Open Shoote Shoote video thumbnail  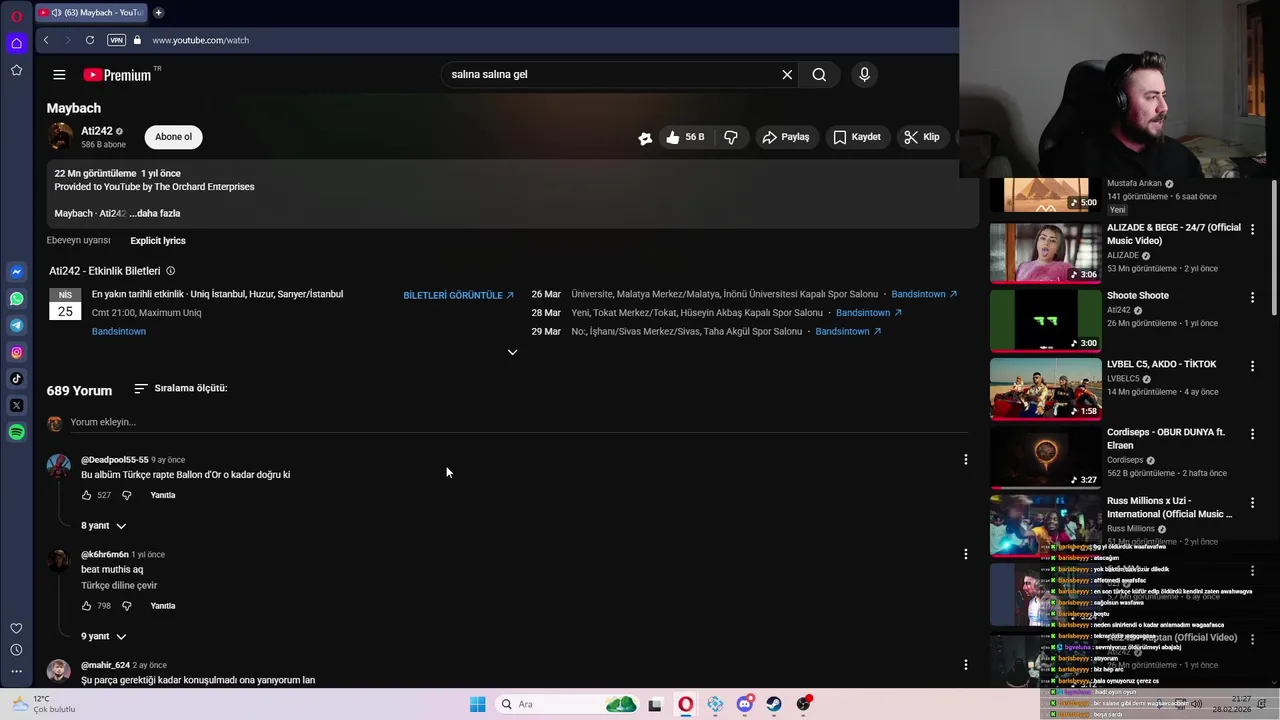(1045, 321)
